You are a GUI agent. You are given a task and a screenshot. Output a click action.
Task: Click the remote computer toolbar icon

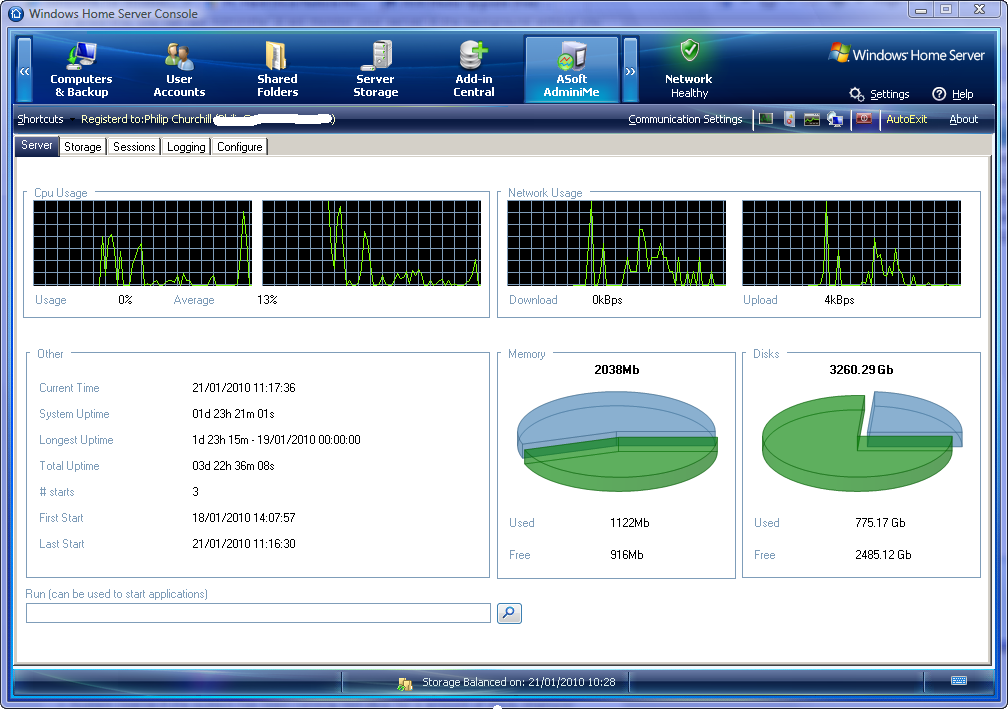click(835, 119)
